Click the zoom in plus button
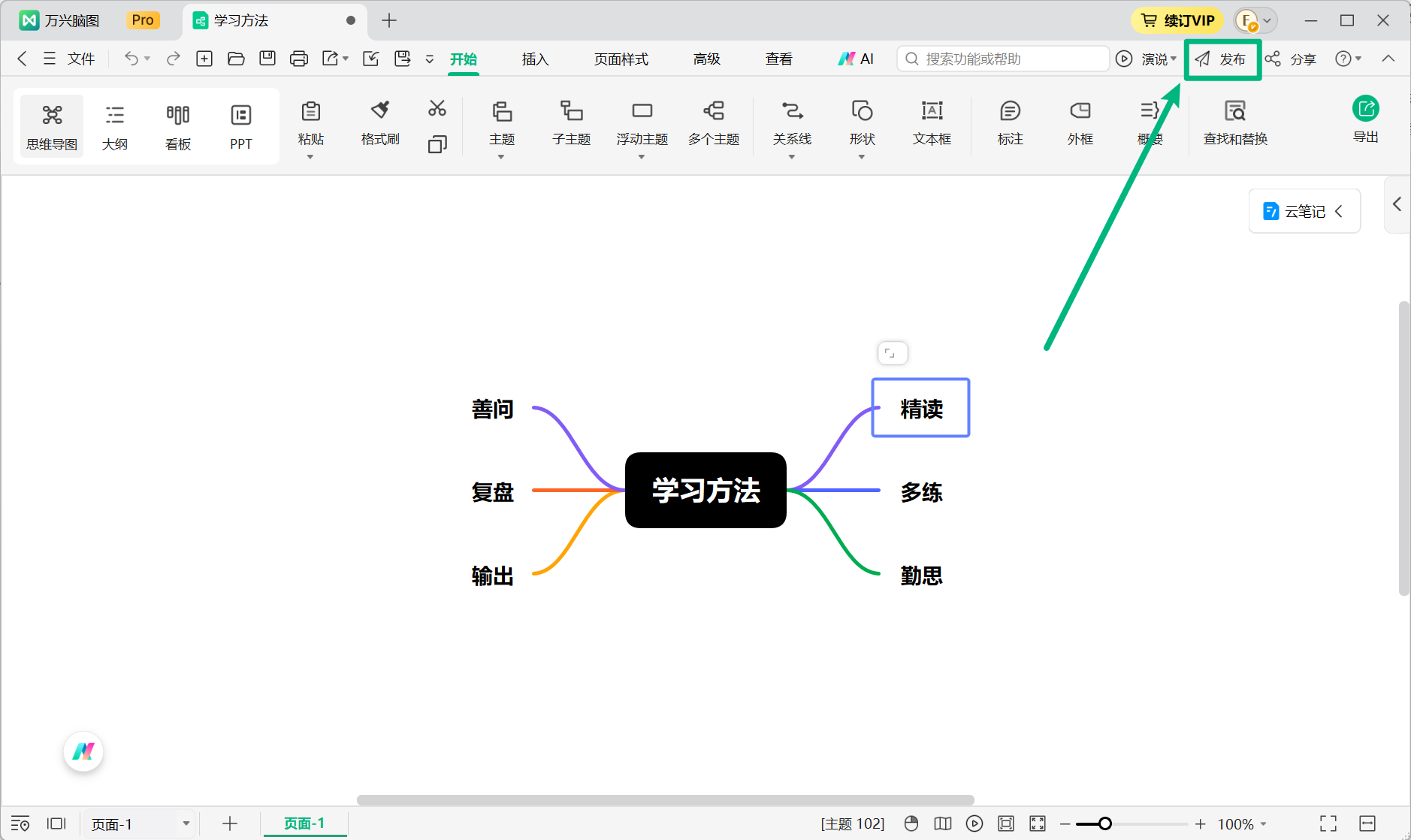 1201,824
